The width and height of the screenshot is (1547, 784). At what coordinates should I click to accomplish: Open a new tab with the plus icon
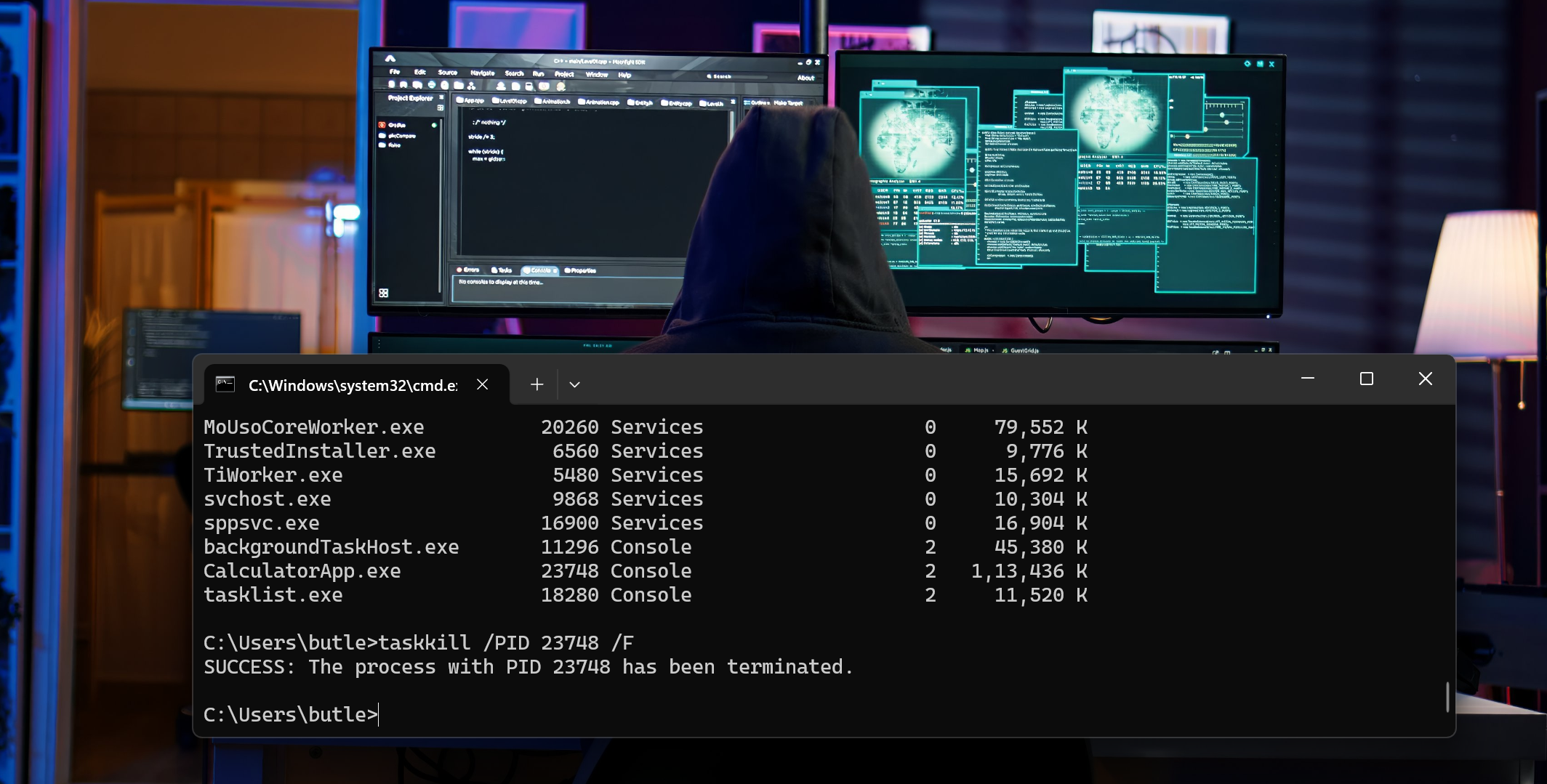pos(537,384)
